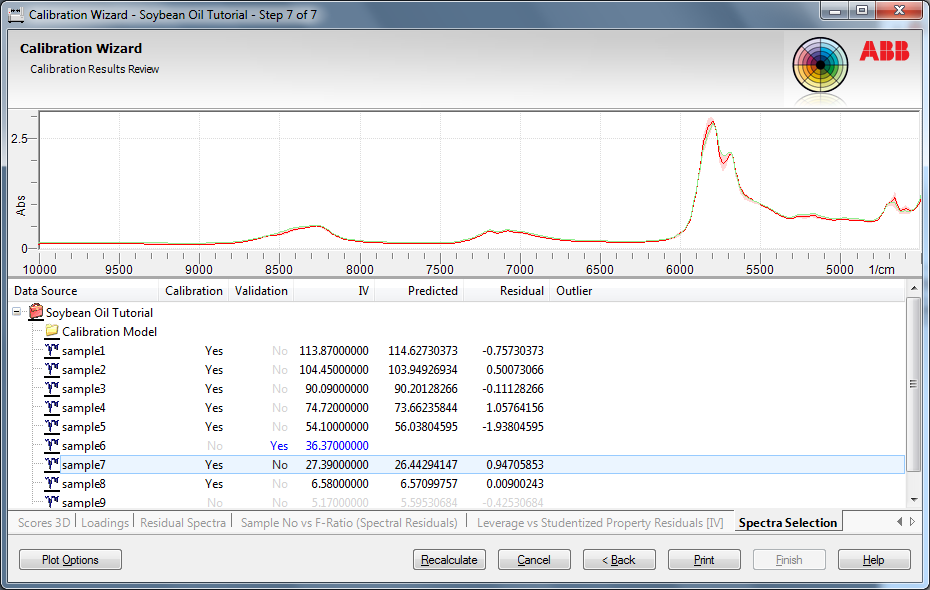Open Plot Options
The image size is (930, 590).
point(70,560)
